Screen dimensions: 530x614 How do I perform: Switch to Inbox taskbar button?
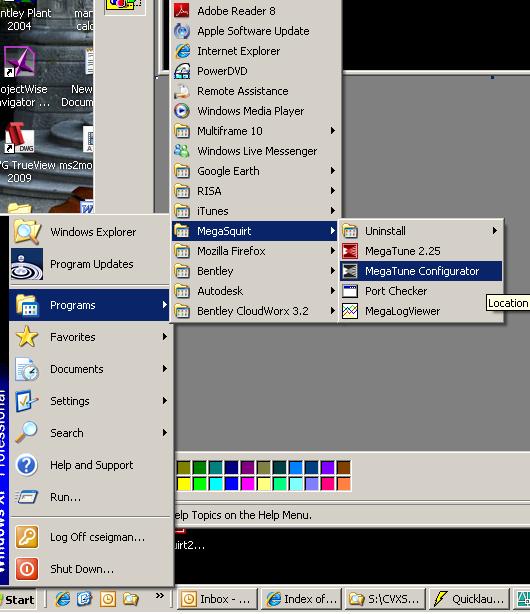[x=217, y=599]
